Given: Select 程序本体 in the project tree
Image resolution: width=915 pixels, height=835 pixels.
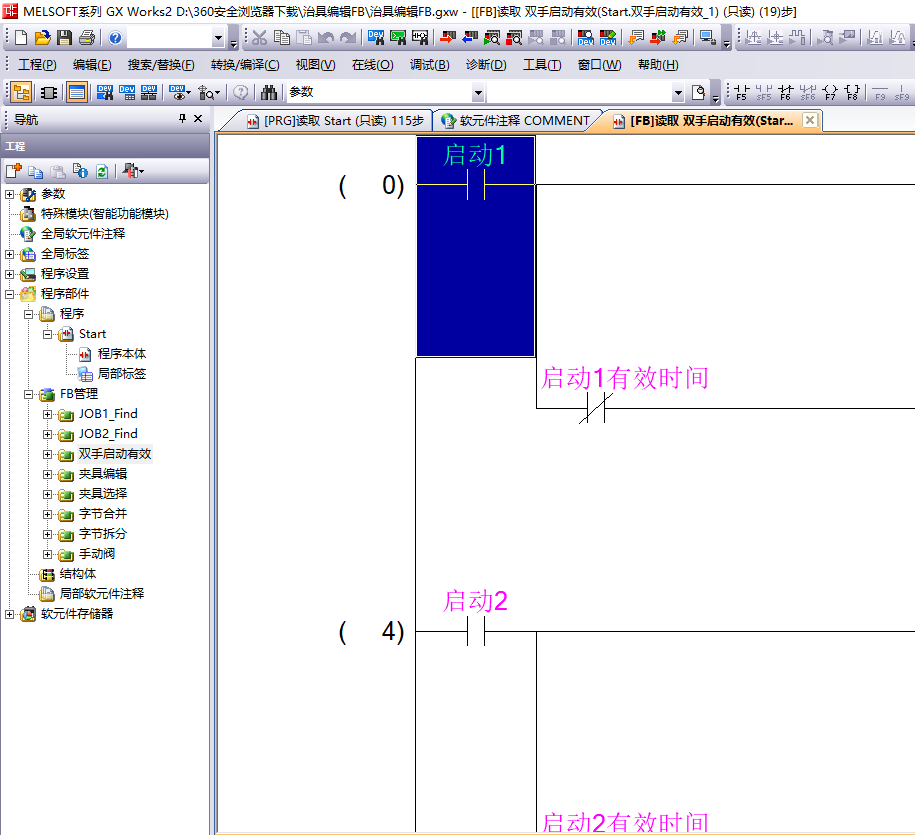Looking at the screenshot, I should coord(121,354).
